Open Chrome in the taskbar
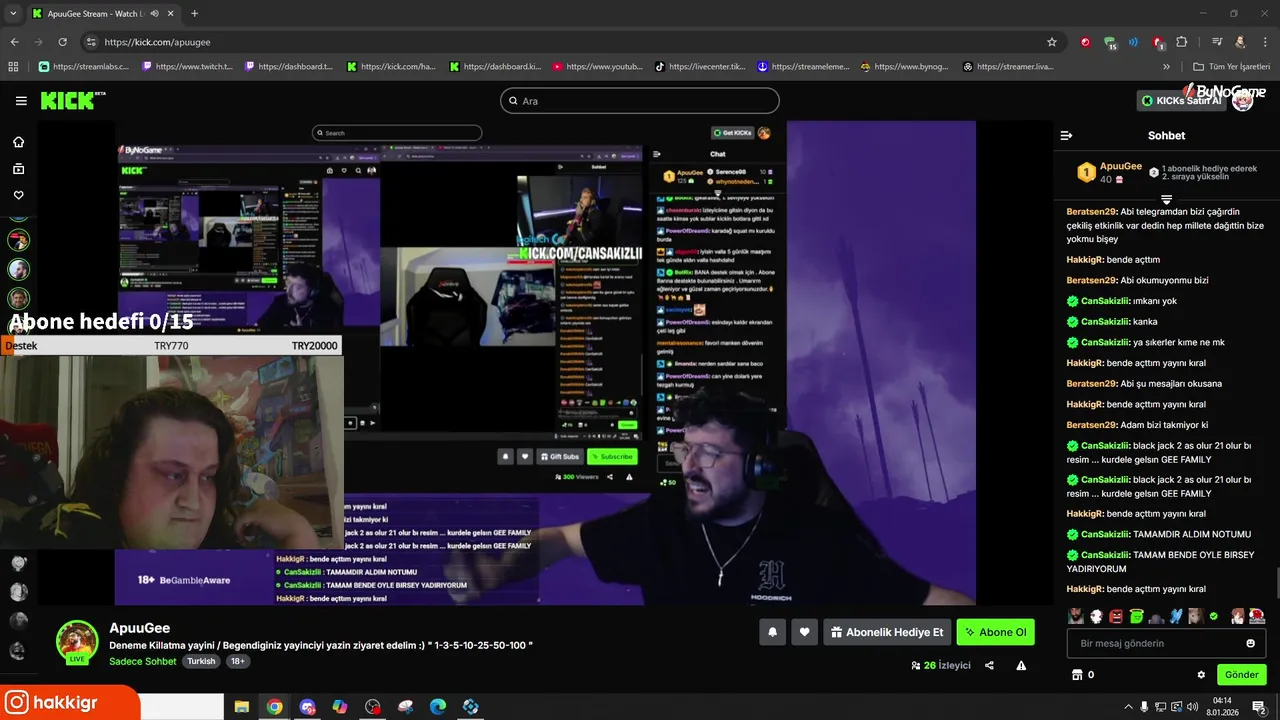The image size is (1280, 720). pos(274,706)
